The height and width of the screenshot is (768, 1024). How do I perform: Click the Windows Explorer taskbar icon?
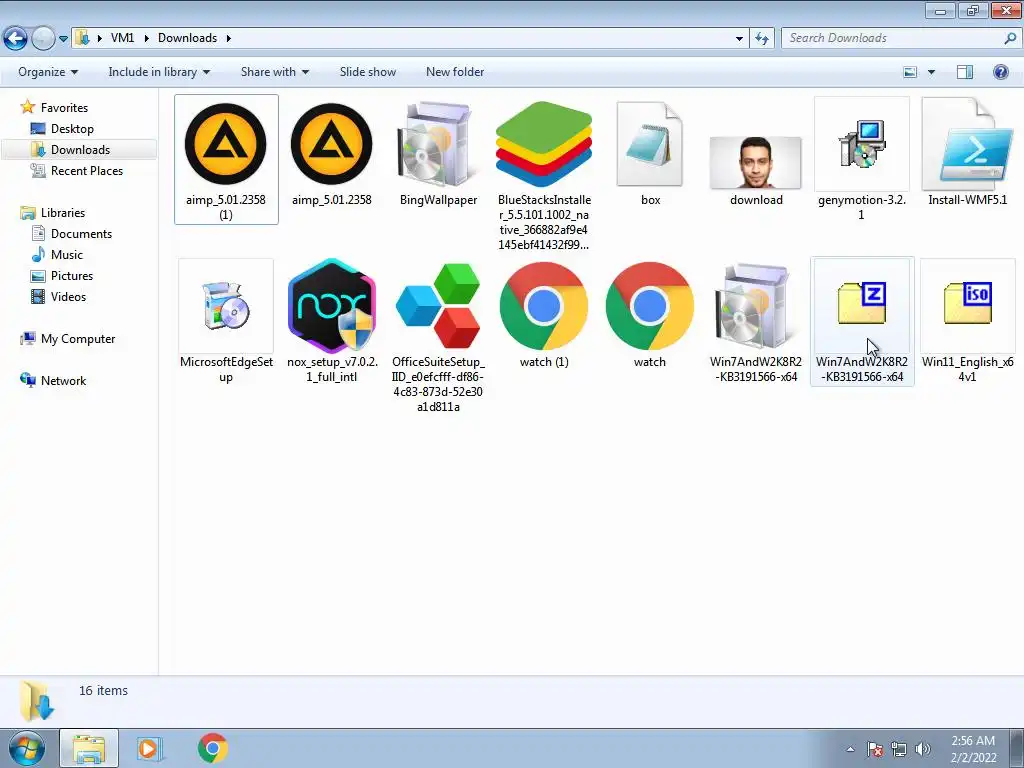coord(89,748)
